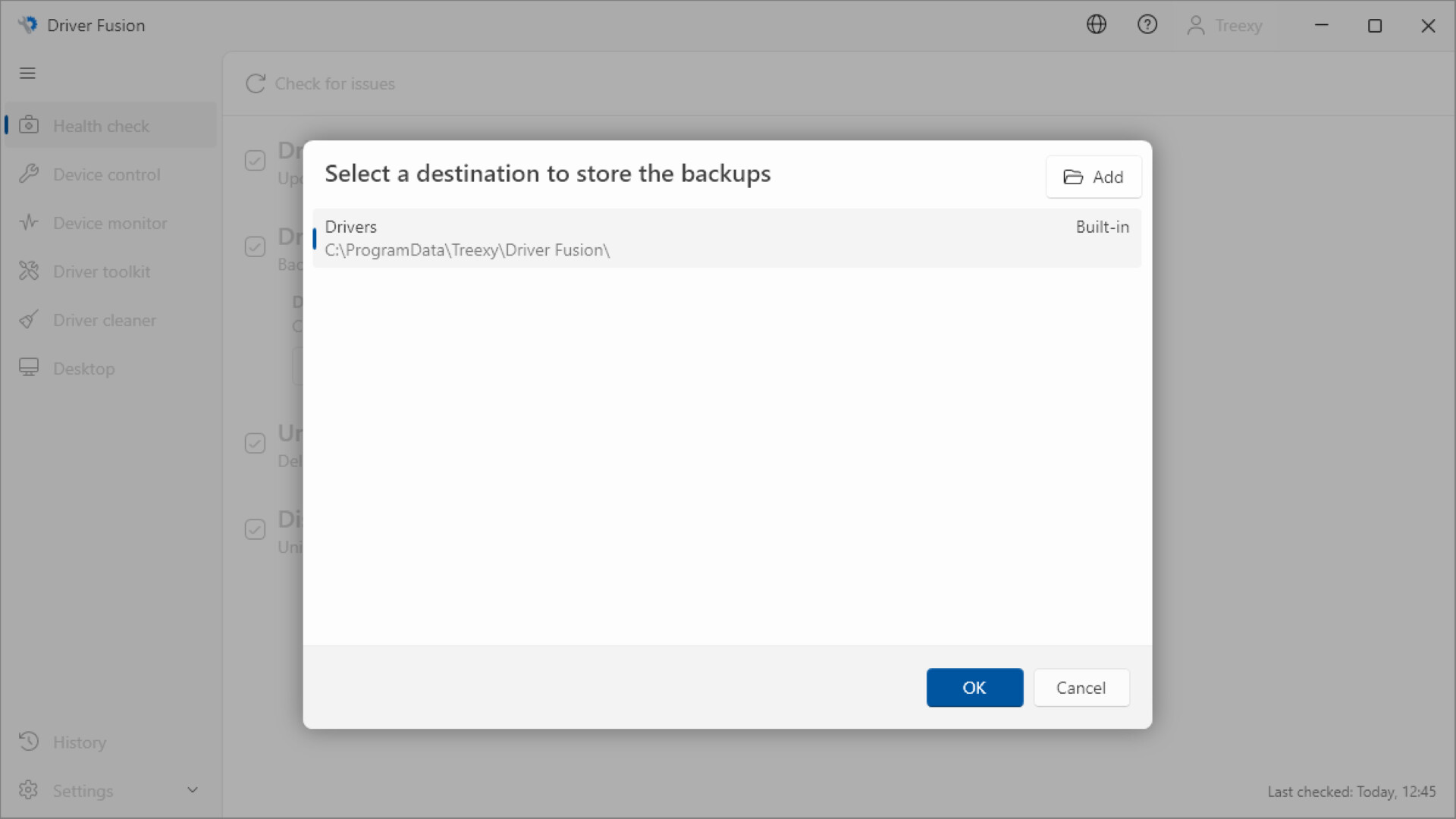Image resolution: width=1456 pixels, height=819 pixels.
Task: Open the Treexy account menu
Action: 1224,24
